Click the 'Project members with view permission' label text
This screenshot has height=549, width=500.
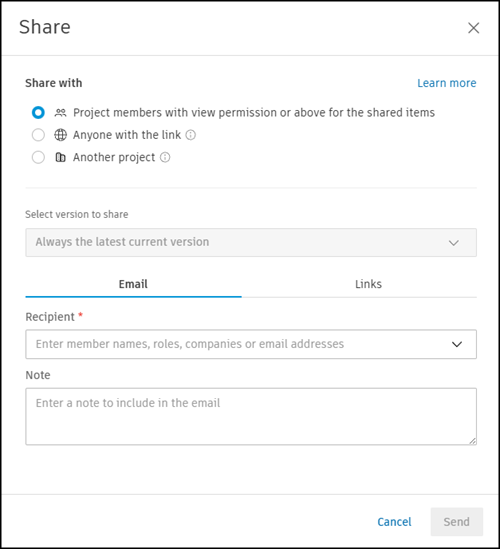(x=254, y=113)
